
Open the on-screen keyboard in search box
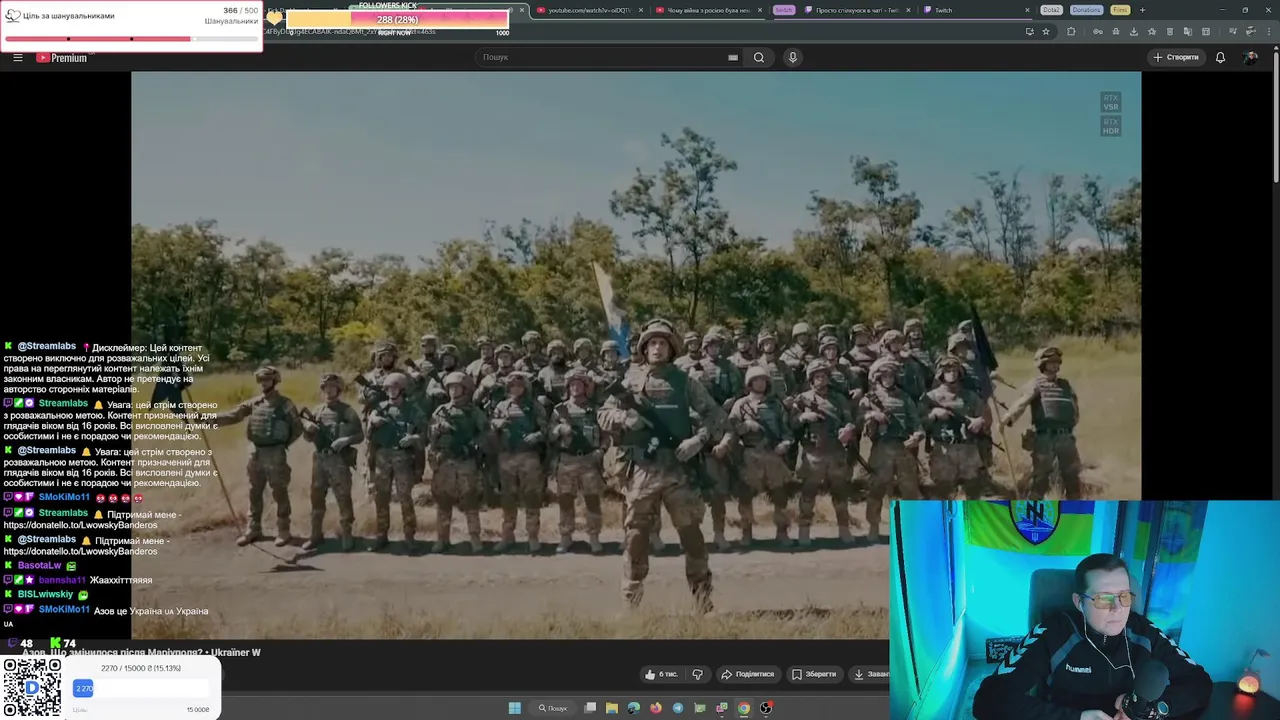(733, 57)
